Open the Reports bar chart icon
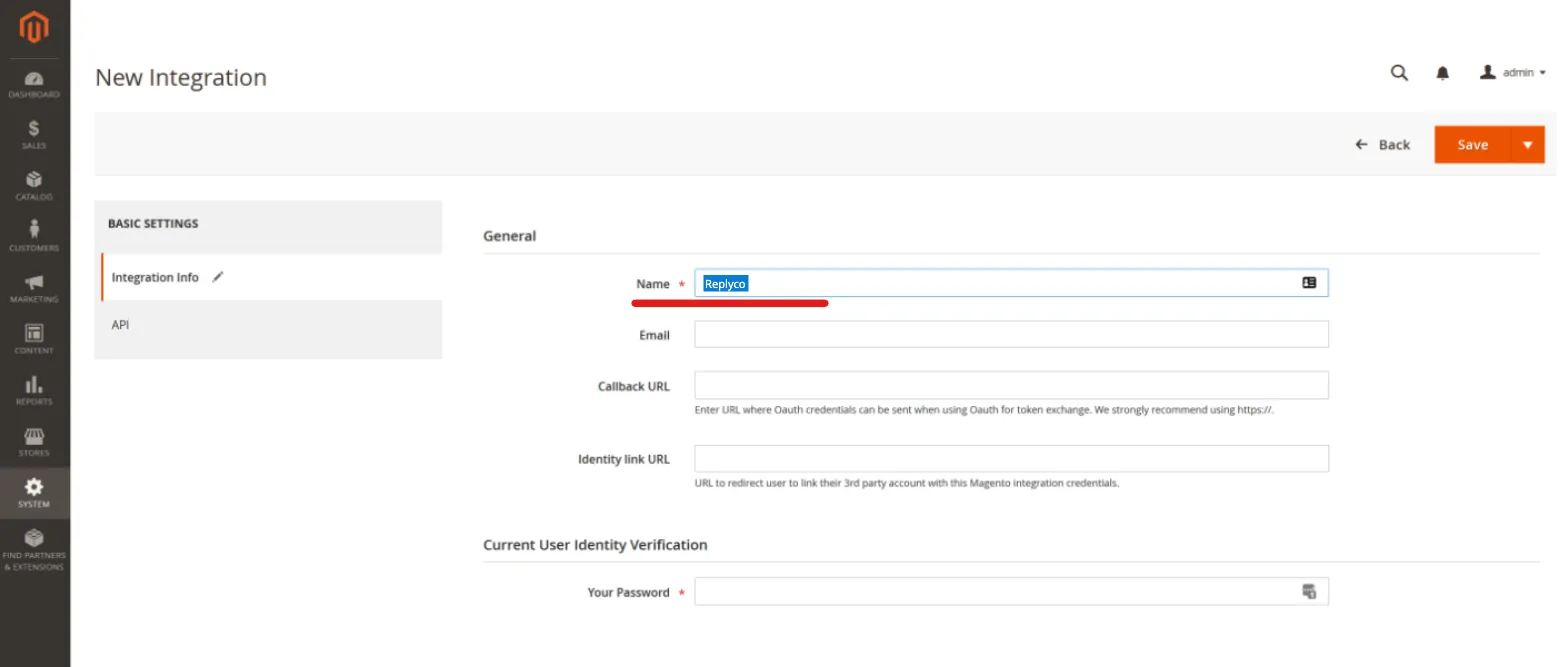This screenshot has height=667, width=1567. [x=34, y=384]
